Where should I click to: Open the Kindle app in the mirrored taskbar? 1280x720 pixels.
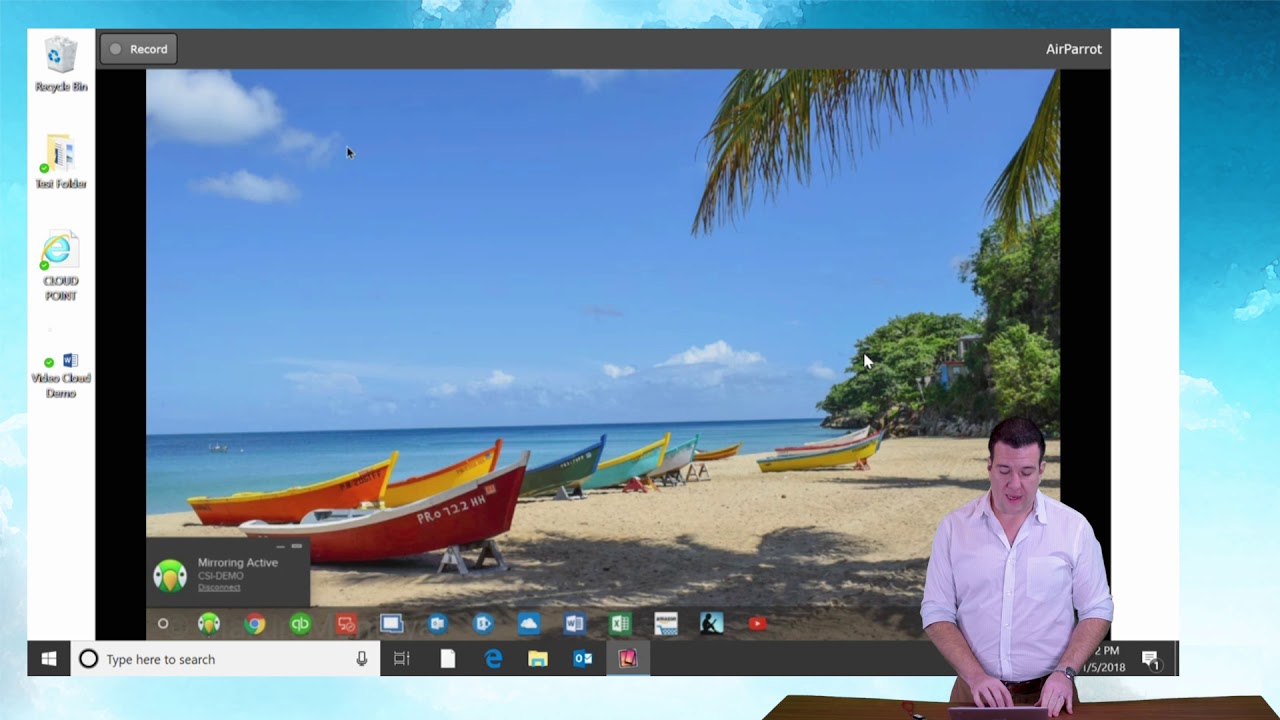coord(711,624)
